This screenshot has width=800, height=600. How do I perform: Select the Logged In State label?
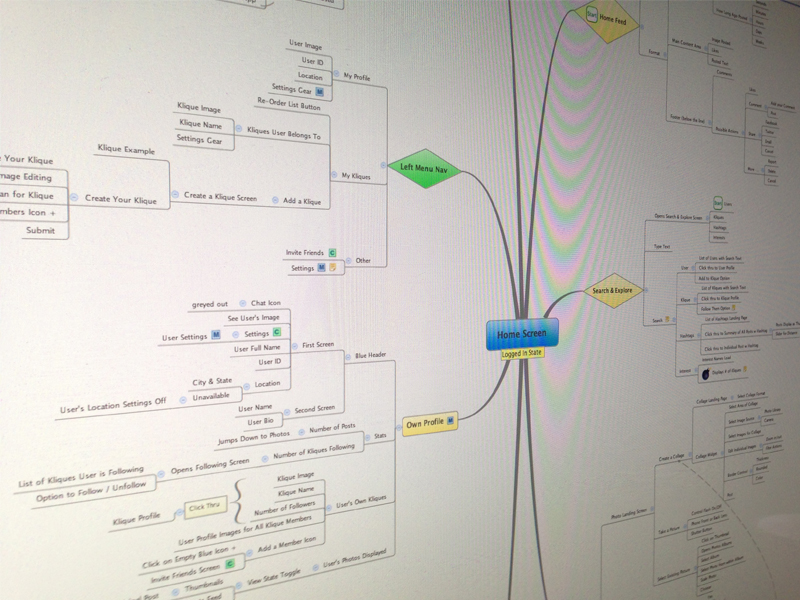coord(522,353)
